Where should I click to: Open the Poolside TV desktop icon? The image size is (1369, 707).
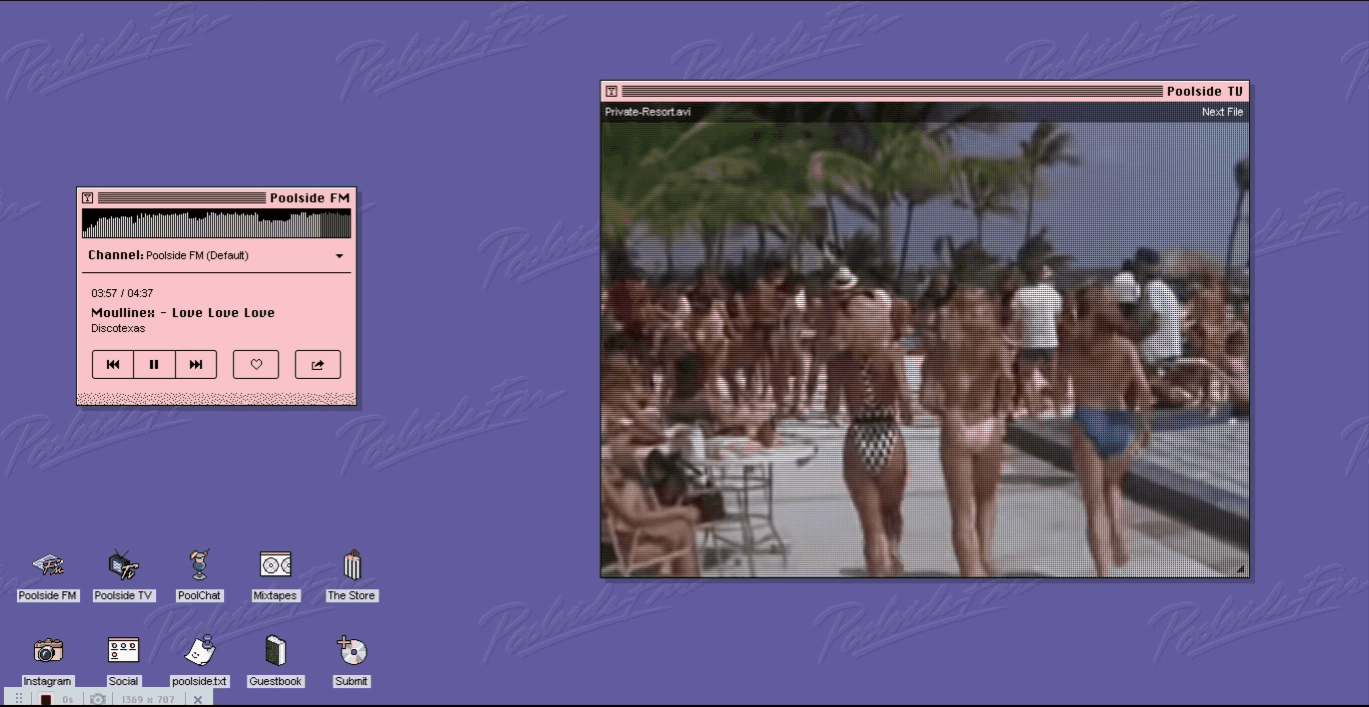123,575
